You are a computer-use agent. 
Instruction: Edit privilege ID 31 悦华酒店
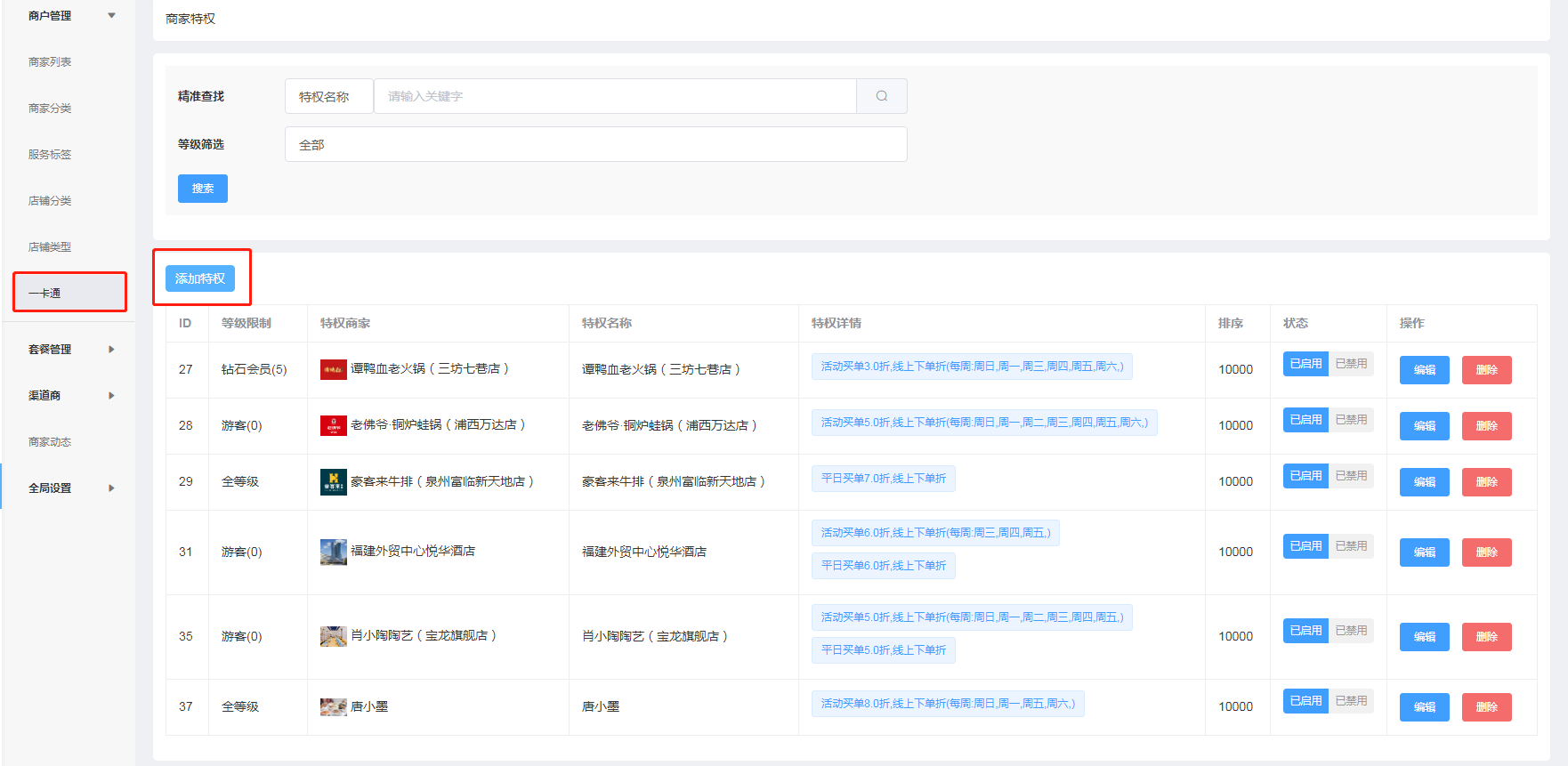[1424, 552]
